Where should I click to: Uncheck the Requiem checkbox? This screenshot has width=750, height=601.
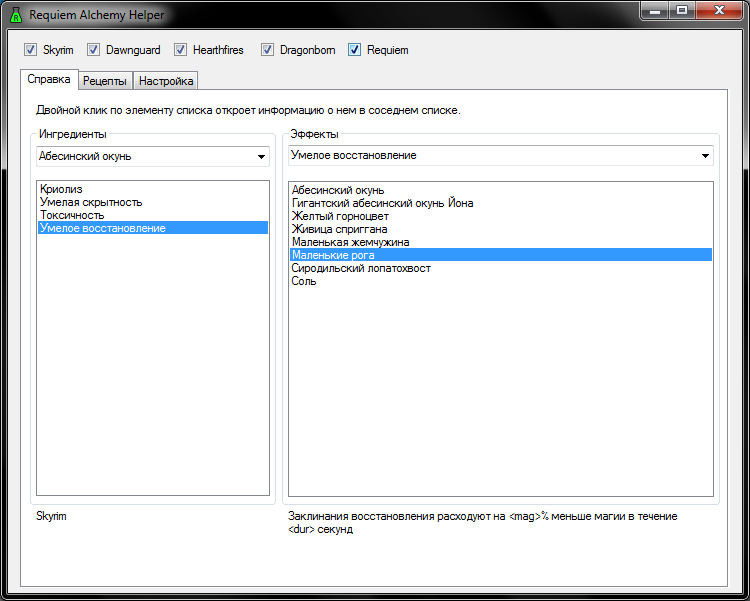click(355, 50)
